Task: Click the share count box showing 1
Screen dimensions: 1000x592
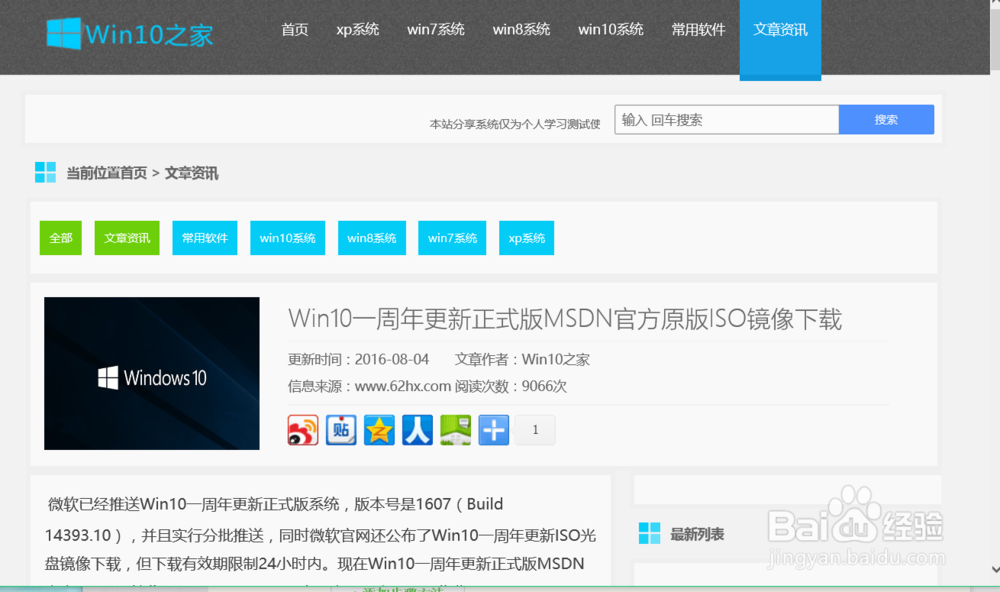Action: click(535, 430)
